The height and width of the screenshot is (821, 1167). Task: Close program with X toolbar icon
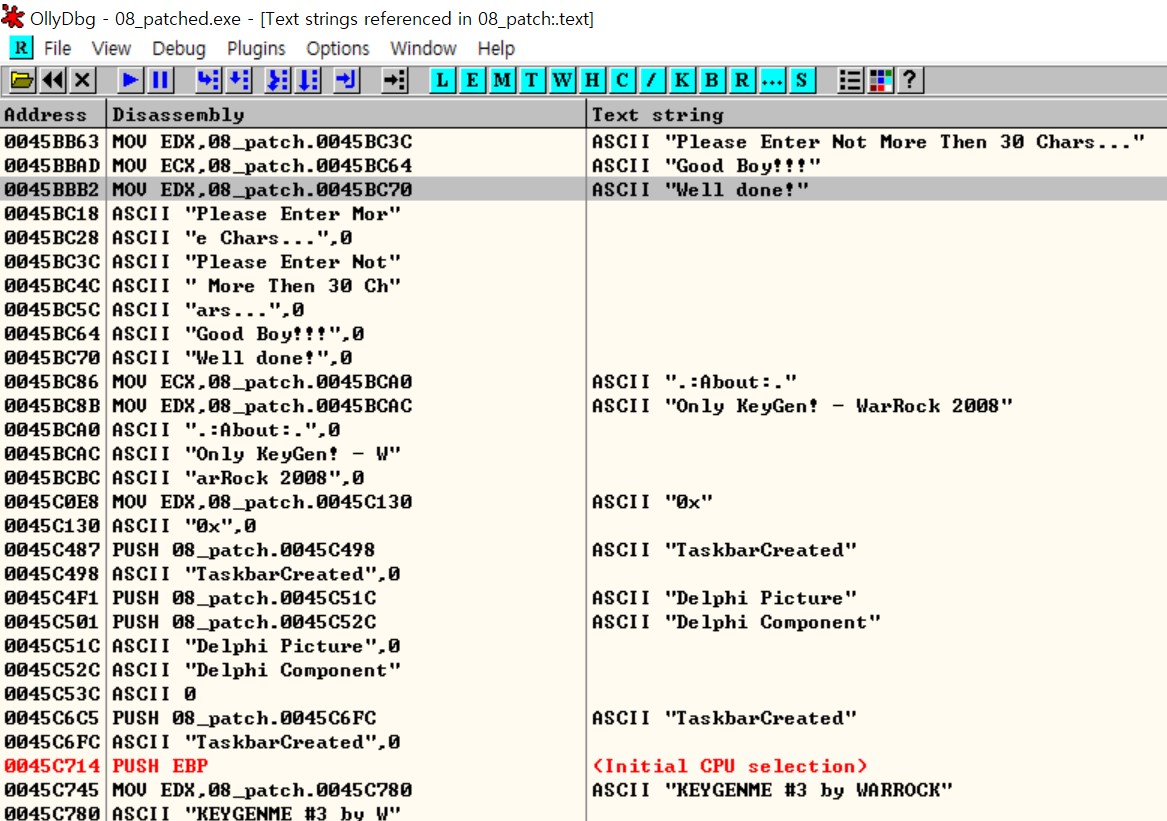pos(83,80)
